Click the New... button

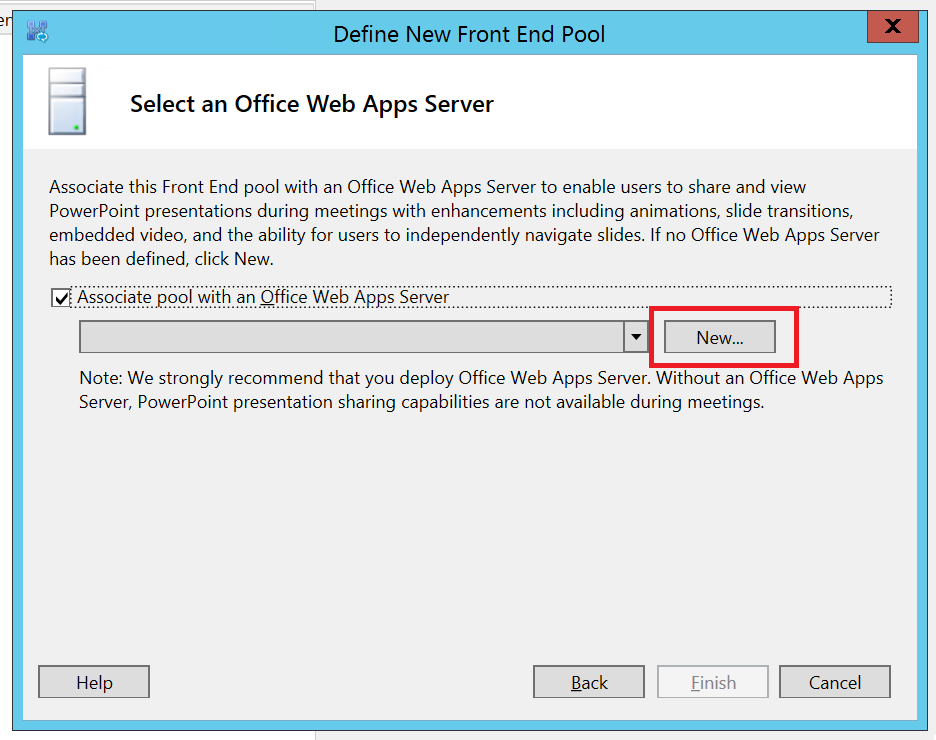point(720,337)
